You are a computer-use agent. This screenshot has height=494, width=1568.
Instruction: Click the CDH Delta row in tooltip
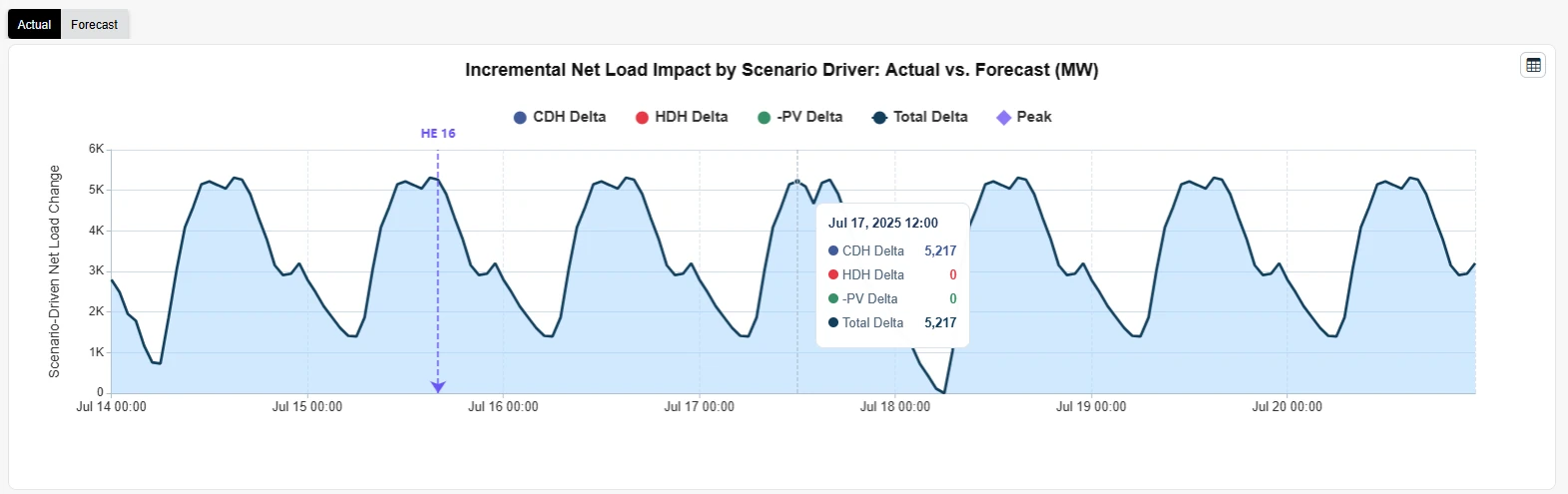[892, 250]
